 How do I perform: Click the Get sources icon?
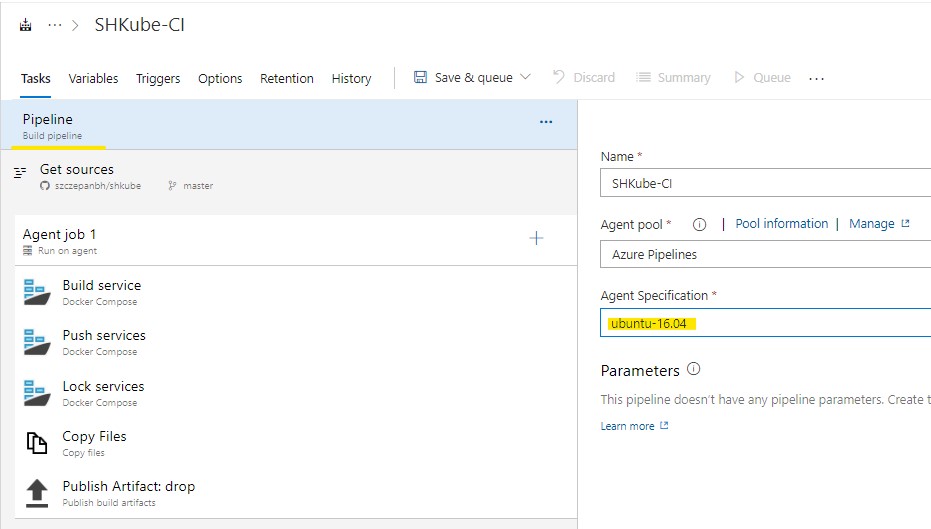point(20,172)
